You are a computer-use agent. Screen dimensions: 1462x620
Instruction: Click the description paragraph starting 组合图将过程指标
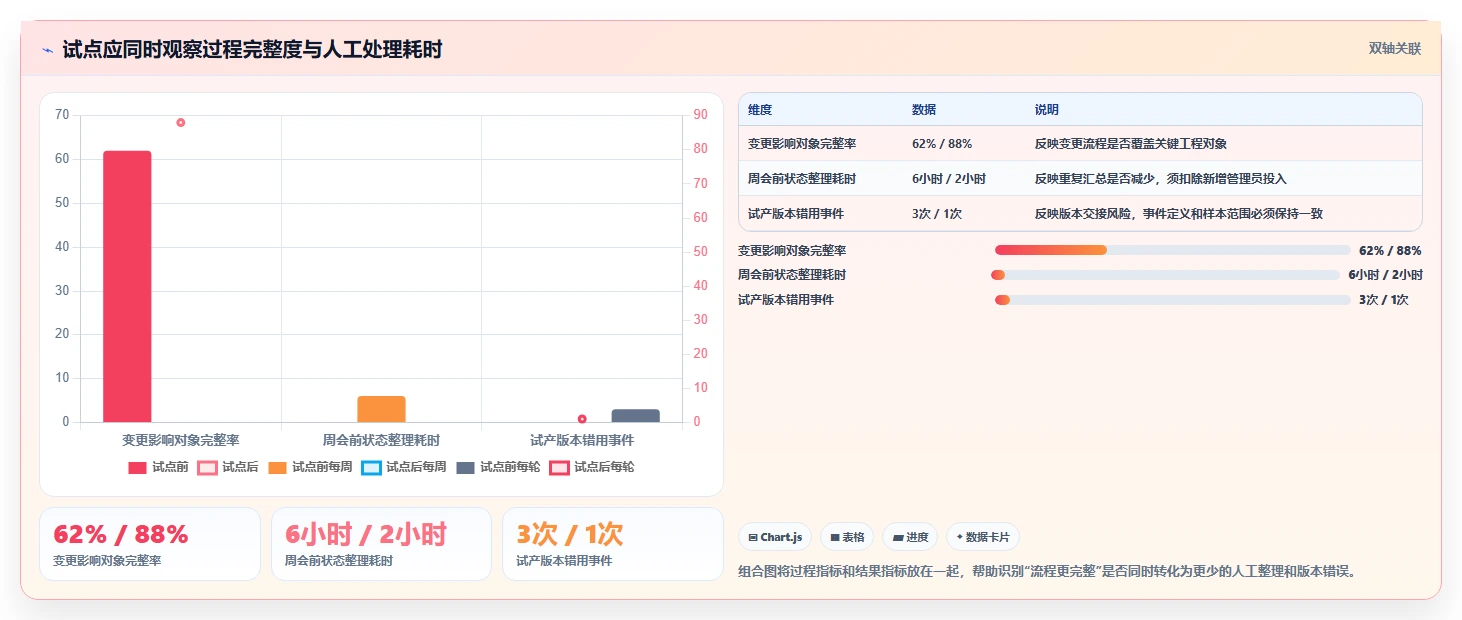tap(1047, 572)
